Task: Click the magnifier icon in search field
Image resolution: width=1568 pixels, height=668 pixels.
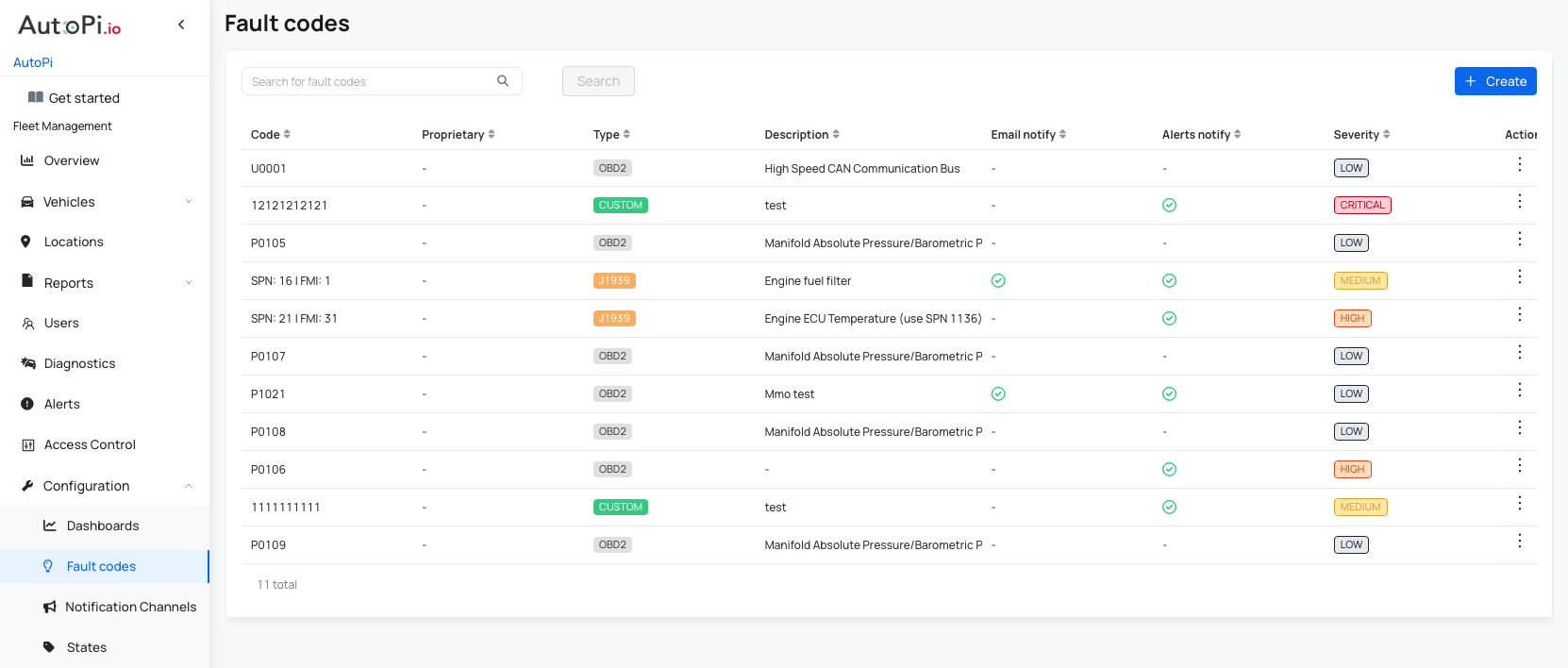Action: coord(503,81)
